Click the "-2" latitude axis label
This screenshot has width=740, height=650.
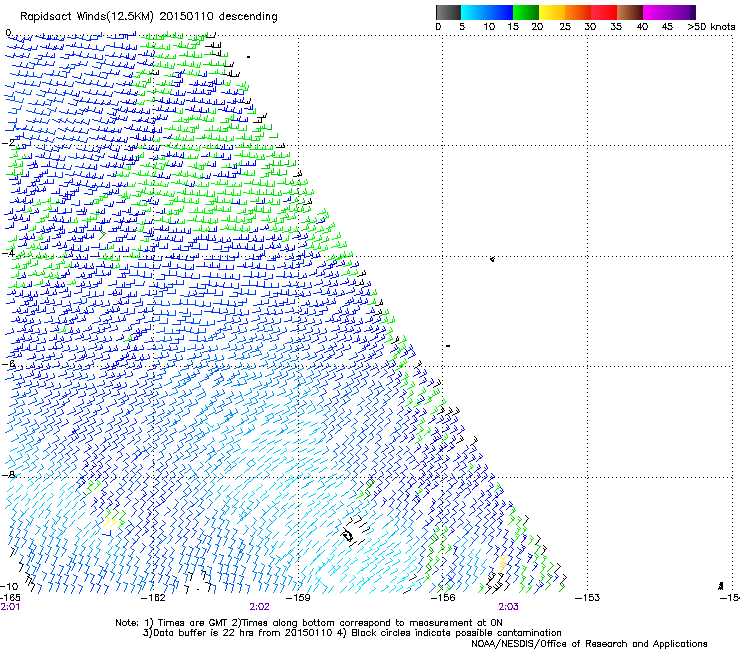click(9, 142)
